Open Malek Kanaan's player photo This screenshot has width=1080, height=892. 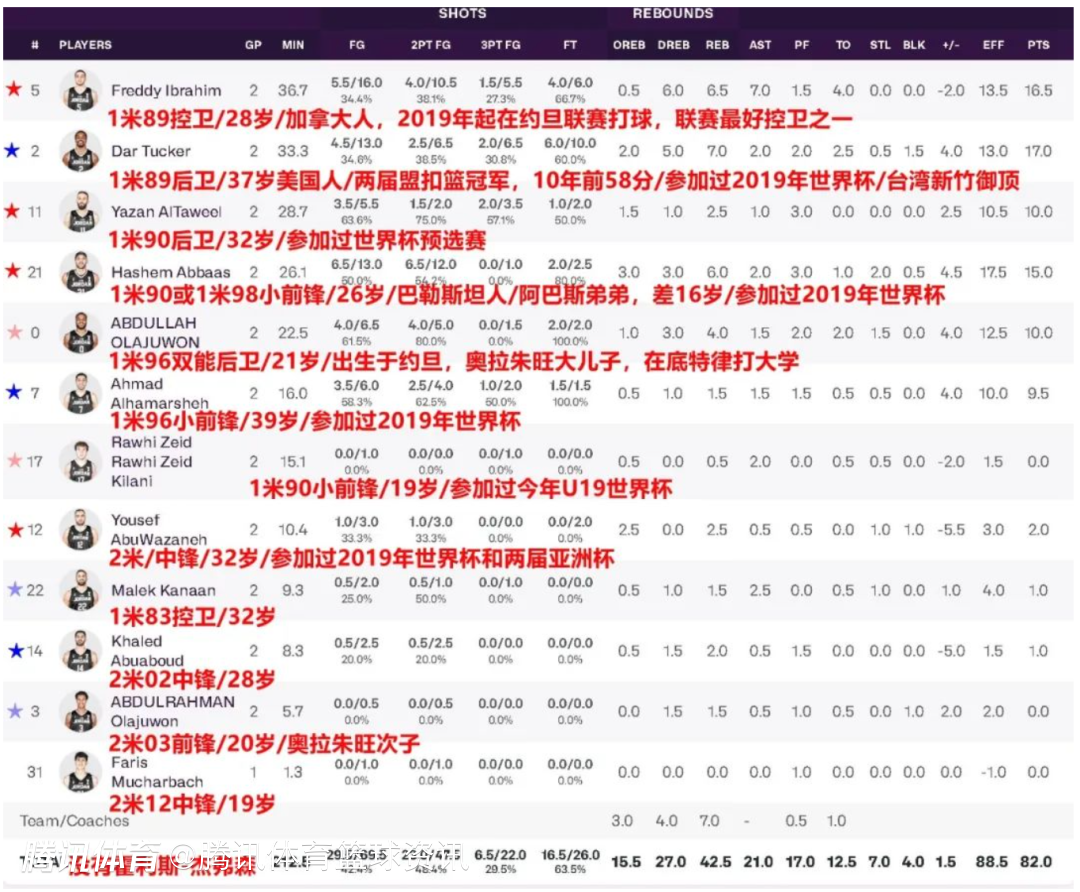80,590
